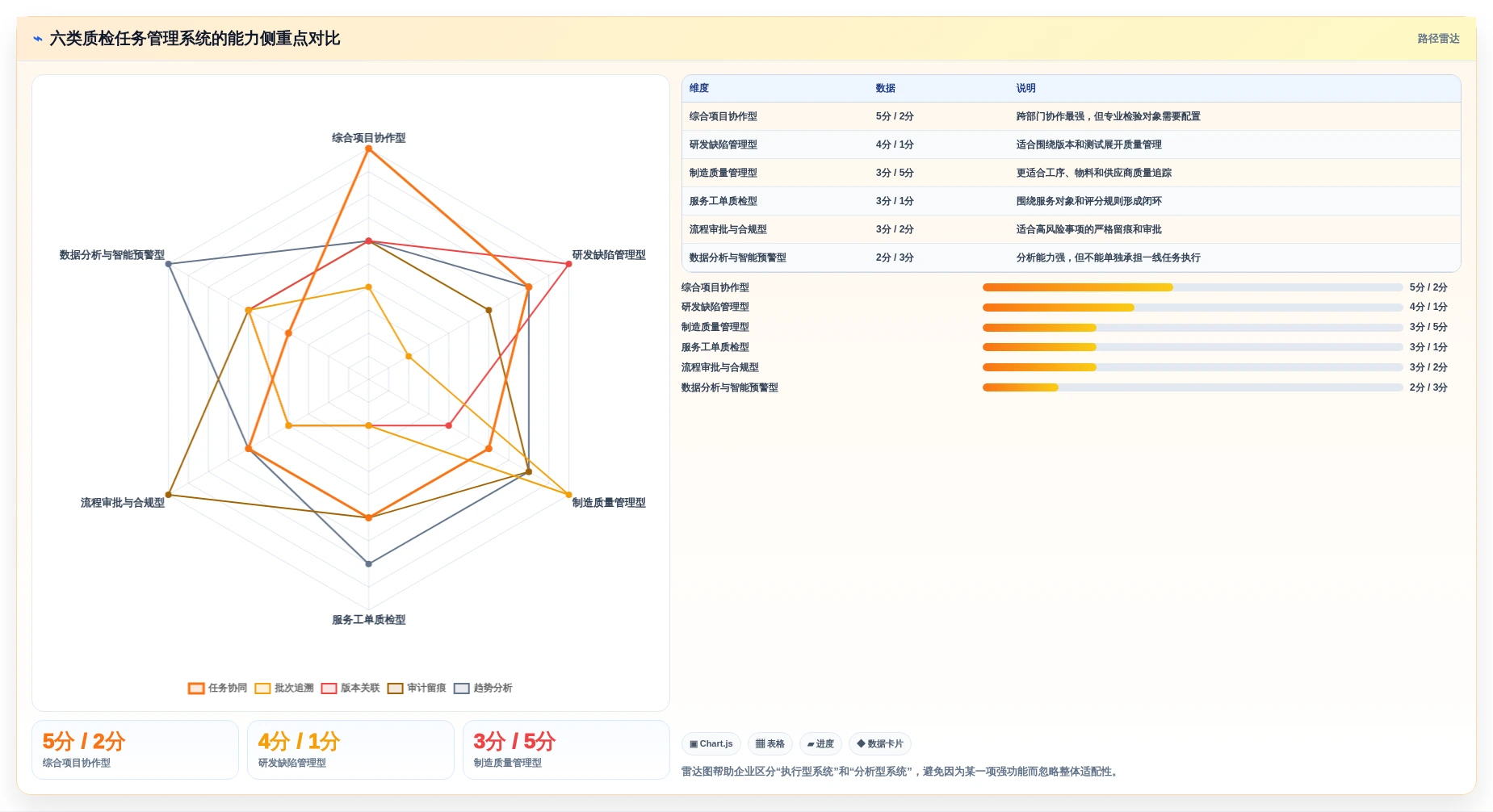Click the outermost red point on the 研发缺陷管理型 axis
Image resolution: width=1493 pixels, height=812 pixels.
(x=568, y=264)
